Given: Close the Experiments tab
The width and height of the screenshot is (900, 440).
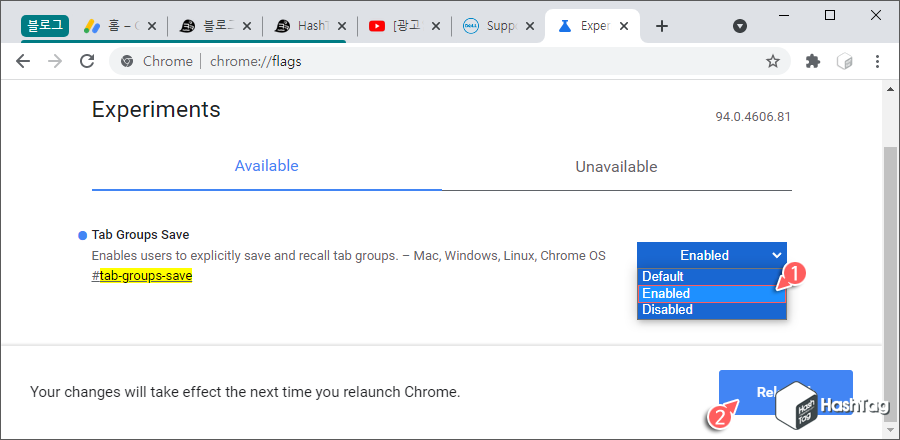Looking at the screenshot, I should [x=624, y=26].
